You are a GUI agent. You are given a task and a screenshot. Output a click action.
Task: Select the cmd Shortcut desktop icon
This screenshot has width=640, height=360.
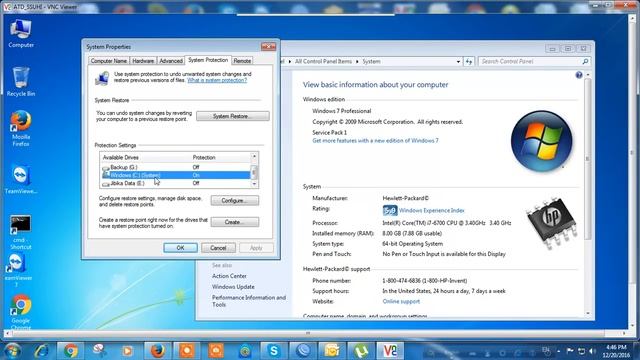20,232
